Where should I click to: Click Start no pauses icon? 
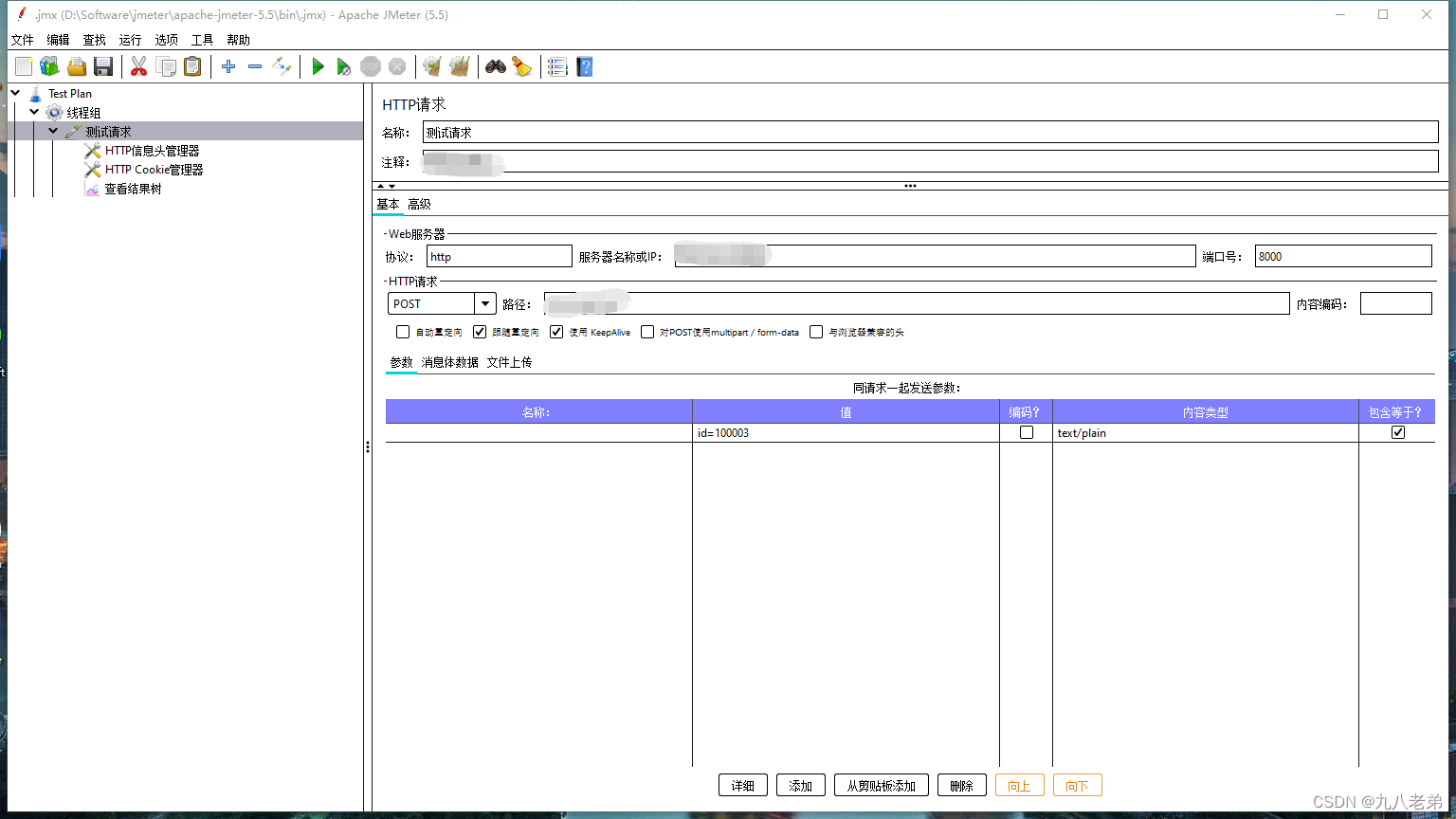pos(344,66)
